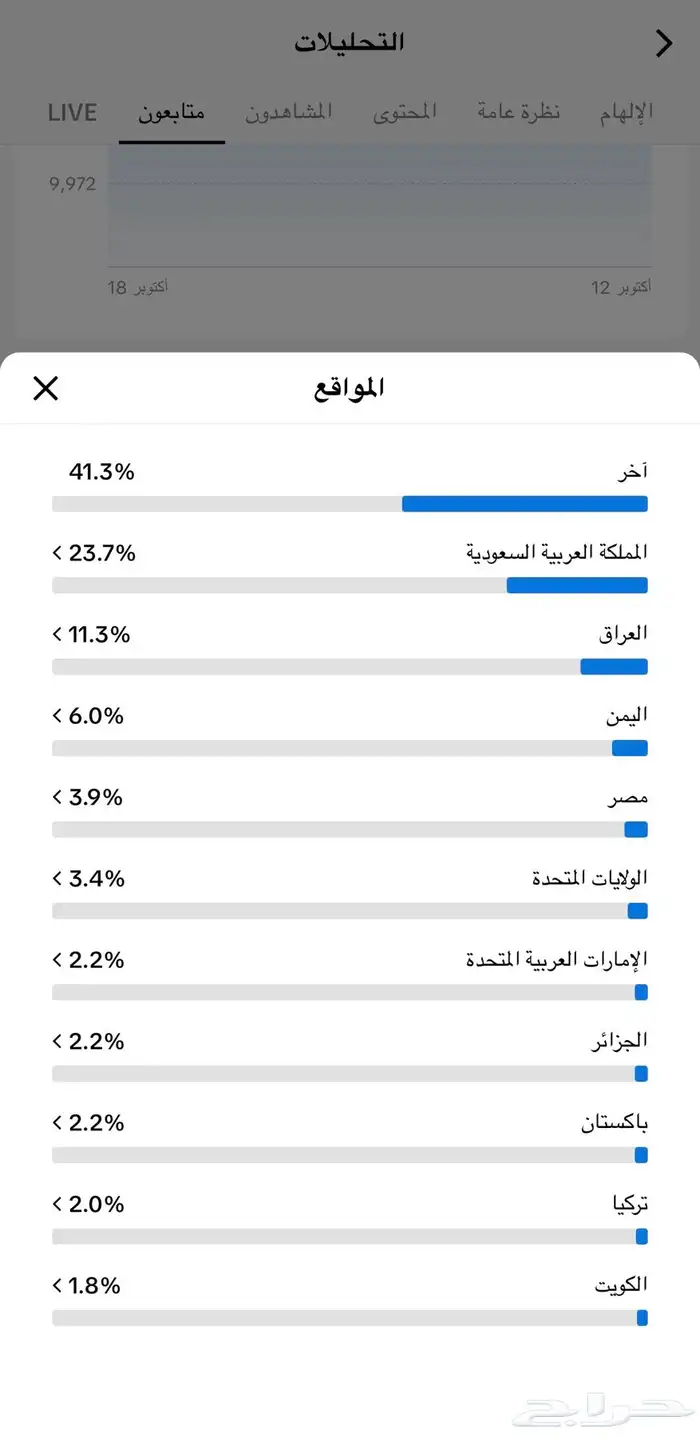Open the نظرة عامة overview tab
The image size is (700, 1437).
517,112
